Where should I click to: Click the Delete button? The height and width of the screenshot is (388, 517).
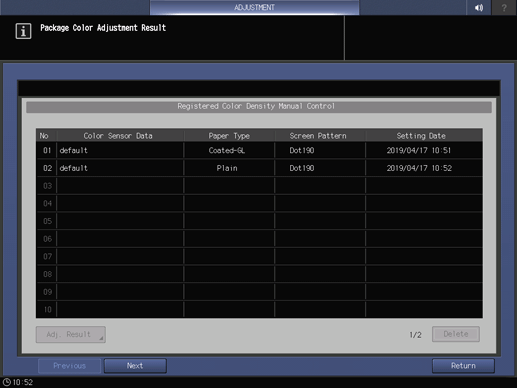(x=456, y=334)
